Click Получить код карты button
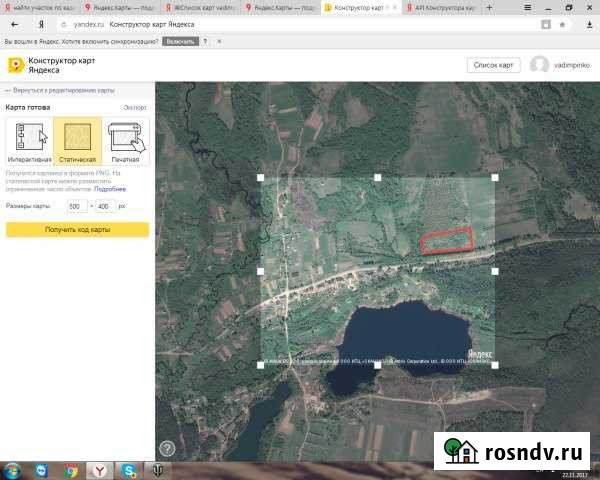Image resolution: width=600 pixels, height=480 pixels. coord(77,230)
